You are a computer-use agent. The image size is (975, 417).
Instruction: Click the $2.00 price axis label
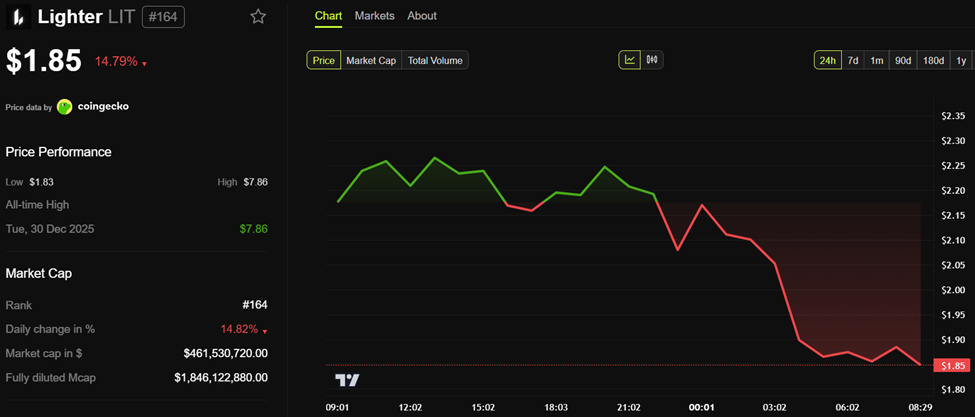953,290
